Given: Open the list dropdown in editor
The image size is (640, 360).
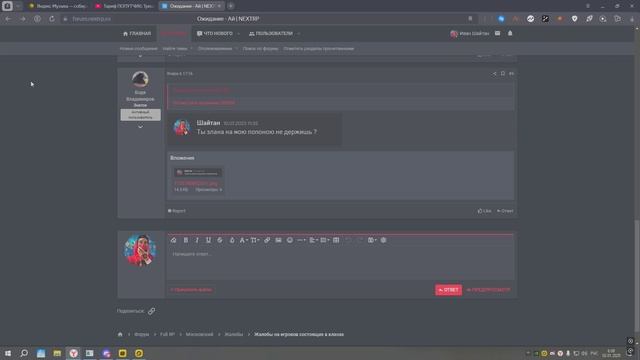Looking at the screenshot, I should tap(325, 240).
